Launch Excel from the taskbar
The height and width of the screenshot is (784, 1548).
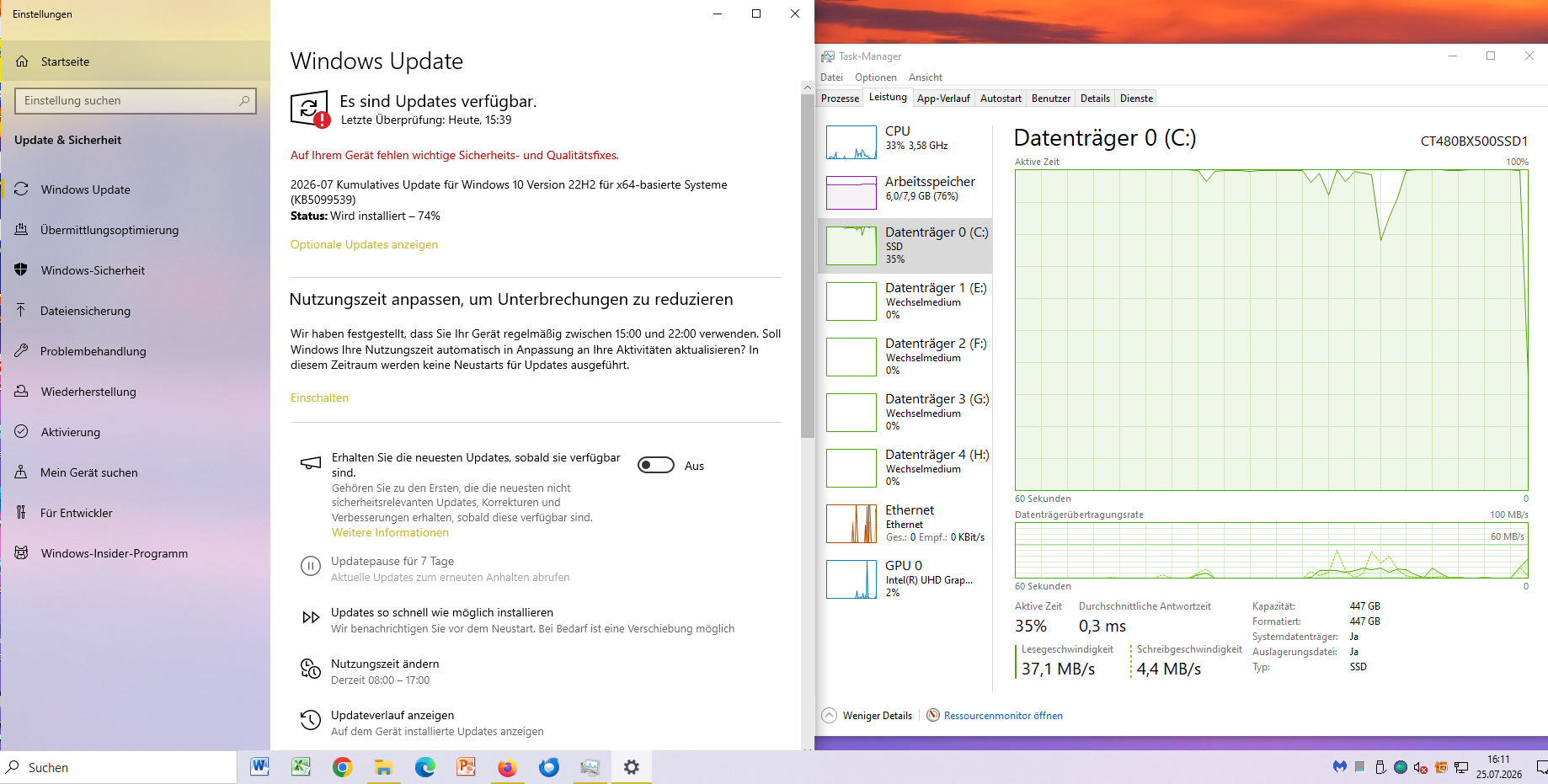click(301, 767)
